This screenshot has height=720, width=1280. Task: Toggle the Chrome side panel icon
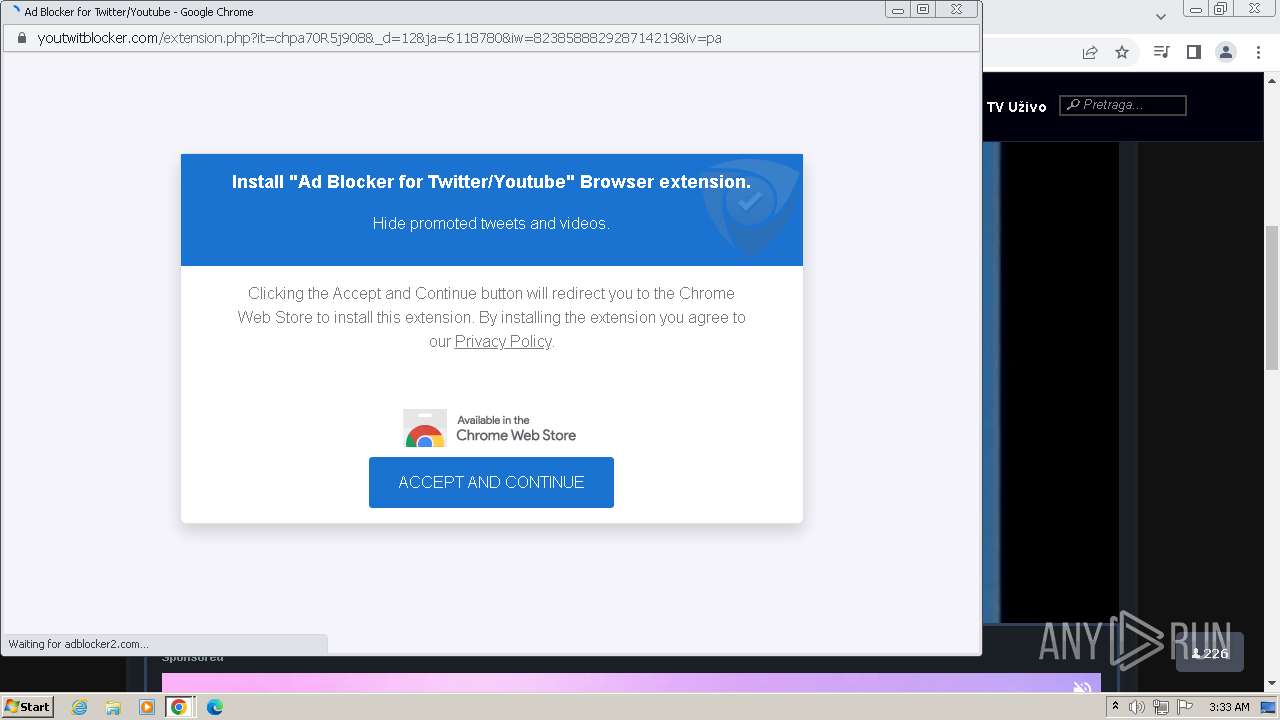(1193, 52)
